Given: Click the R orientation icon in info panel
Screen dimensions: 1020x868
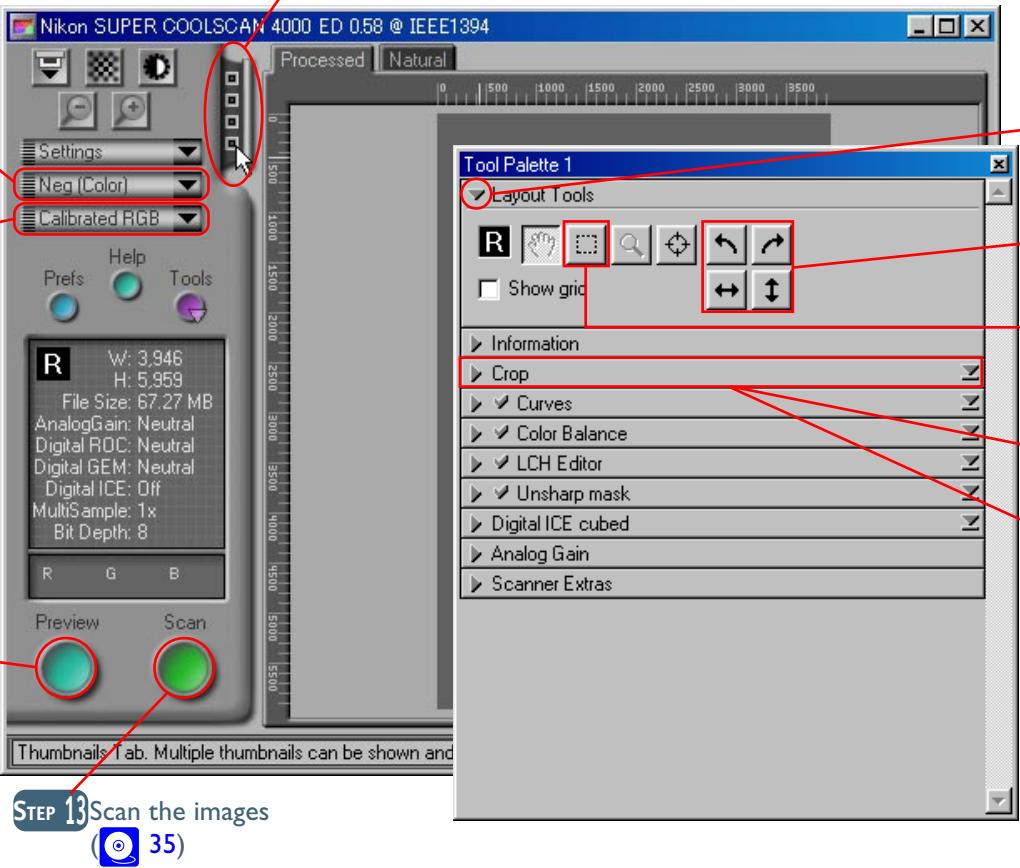Looking at the screenshot, I should tap(53, 364).
